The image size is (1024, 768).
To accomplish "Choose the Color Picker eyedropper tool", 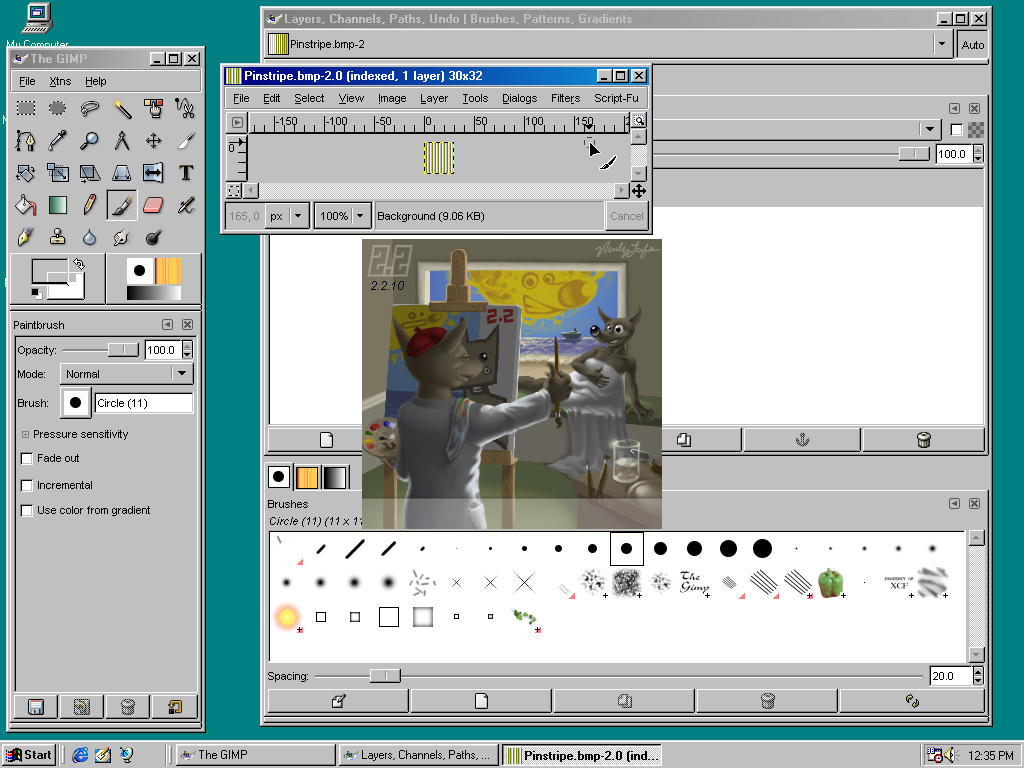I will tap(58, 140).
